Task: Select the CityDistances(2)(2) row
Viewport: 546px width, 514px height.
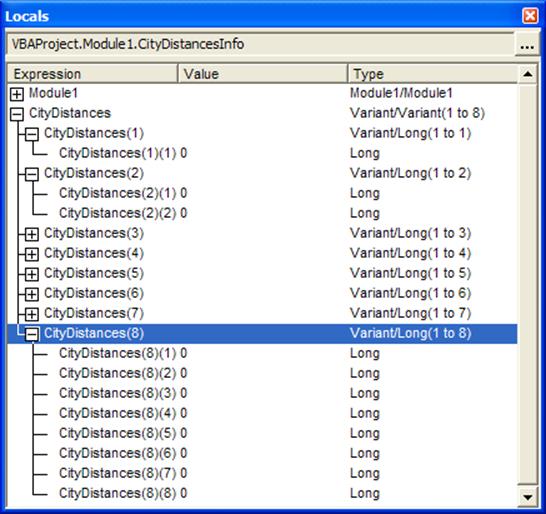Action: (262, 213)
